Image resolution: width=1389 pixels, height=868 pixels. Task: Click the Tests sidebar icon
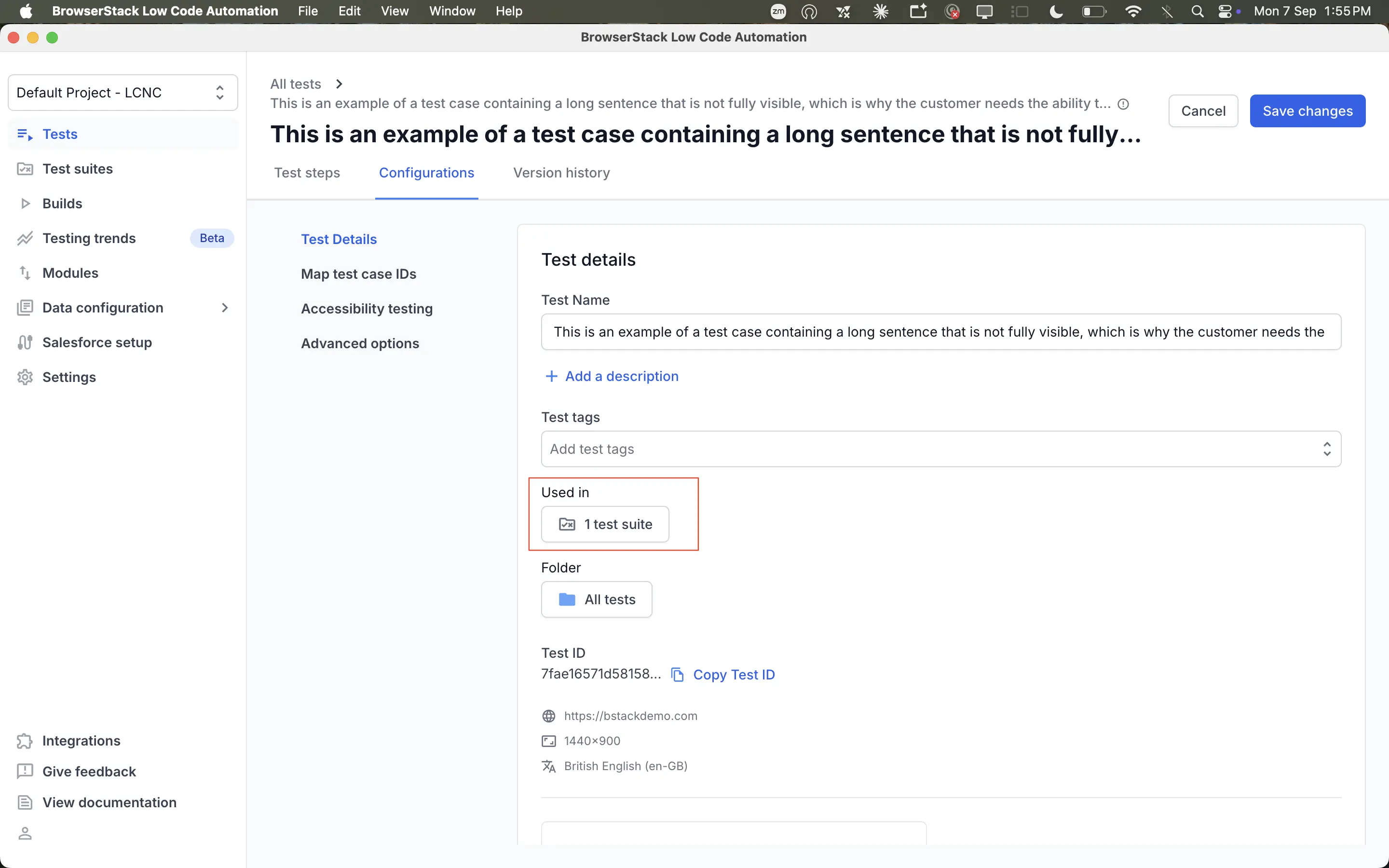[x=25, y=135]
